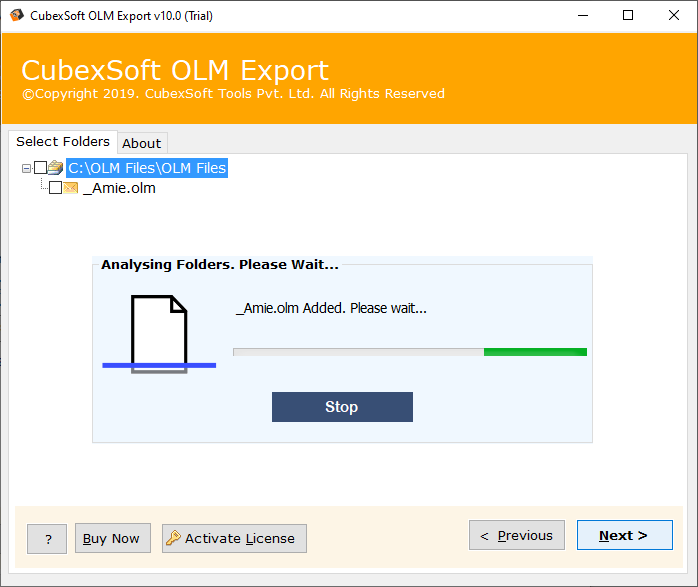
Task: Switch to the Select Folders tab
Action: pyautogui.click(x=62, y=142)
